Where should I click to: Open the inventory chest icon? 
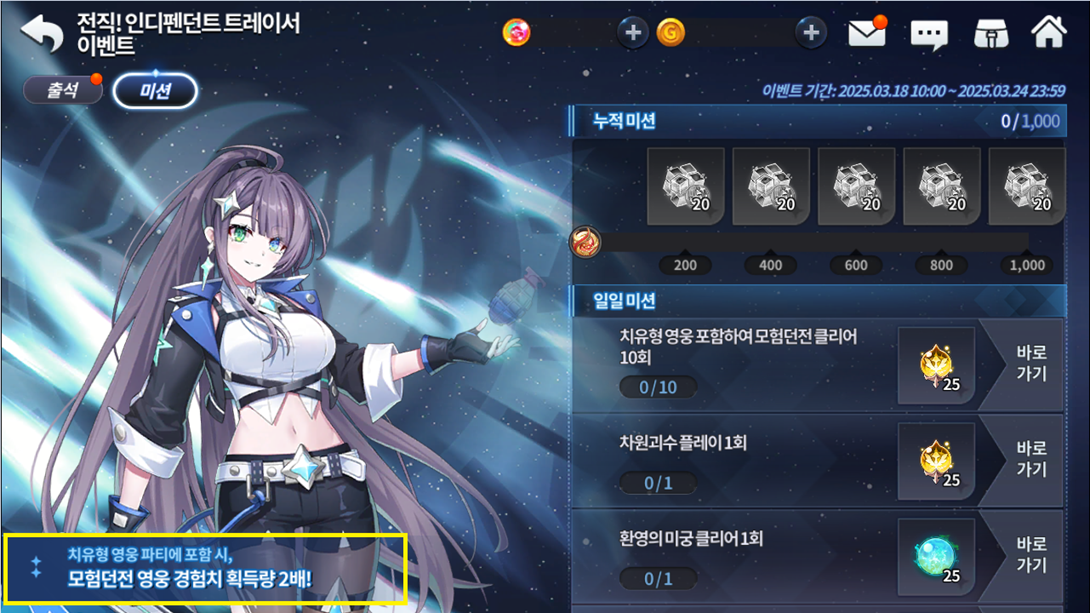pos(991,33)
